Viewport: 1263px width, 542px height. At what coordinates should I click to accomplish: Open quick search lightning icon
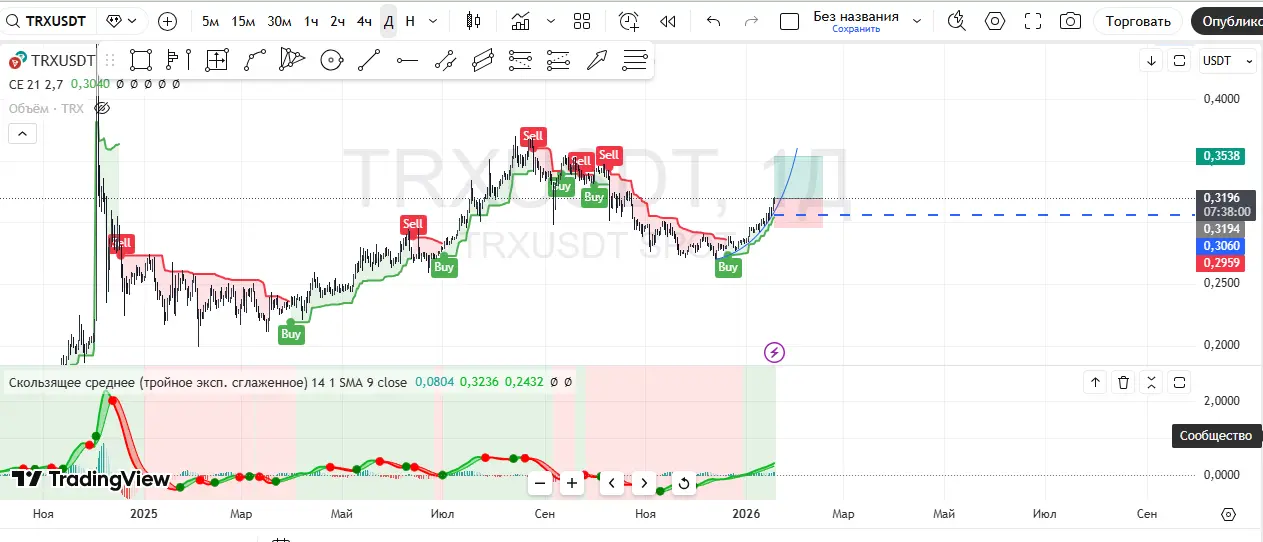click(957, 21)
